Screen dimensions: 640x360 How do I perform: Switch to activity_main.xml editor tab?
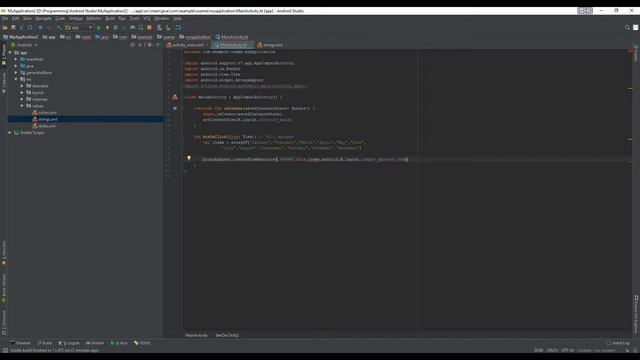[x=188, y=45]
